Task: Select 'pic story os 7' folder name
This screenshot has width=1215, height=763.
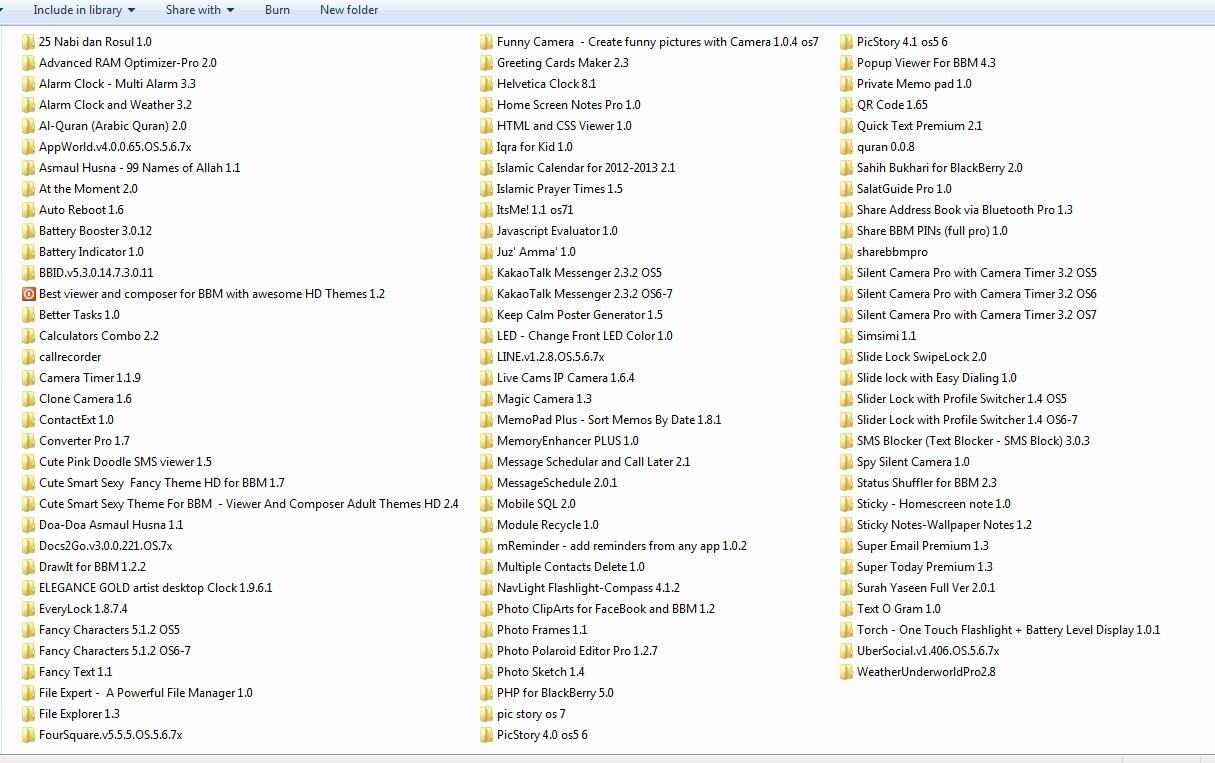Action: point(531,714)
